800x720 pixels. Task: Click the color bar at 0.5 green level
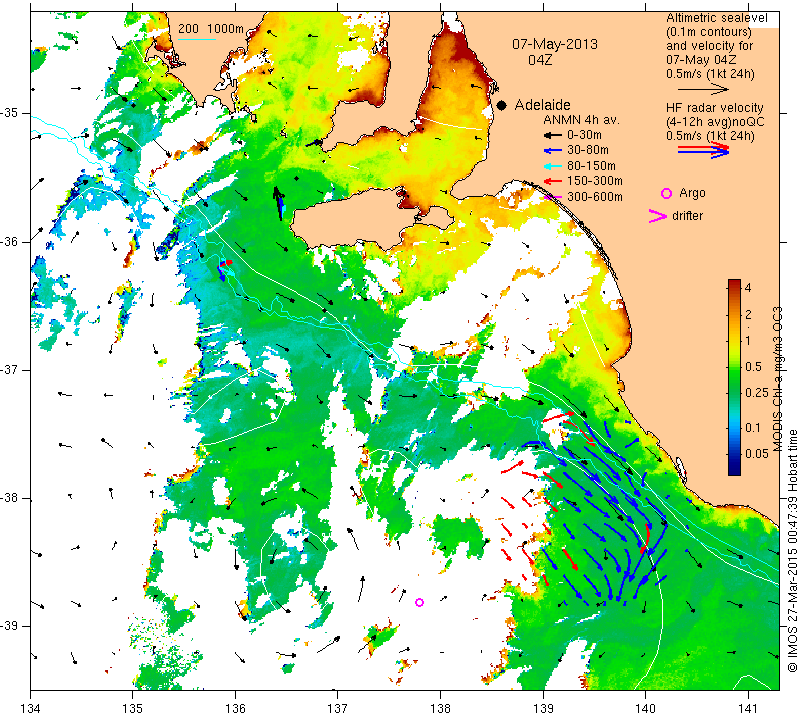click(x=734, y=367)
